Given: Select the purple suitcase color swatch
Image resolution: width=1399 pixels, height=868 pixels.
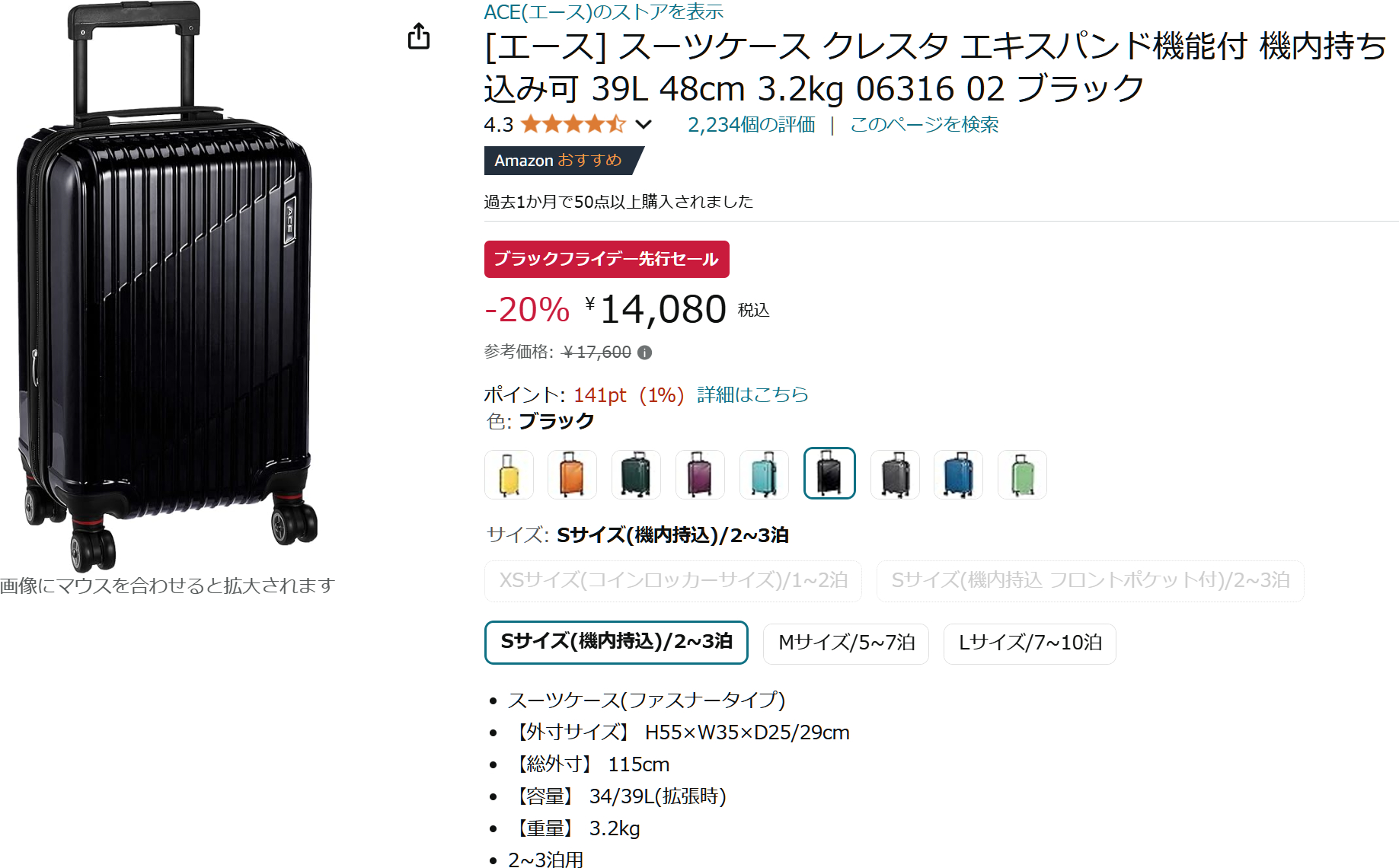Looking at the screenshot, I should (x=700, y=474).
